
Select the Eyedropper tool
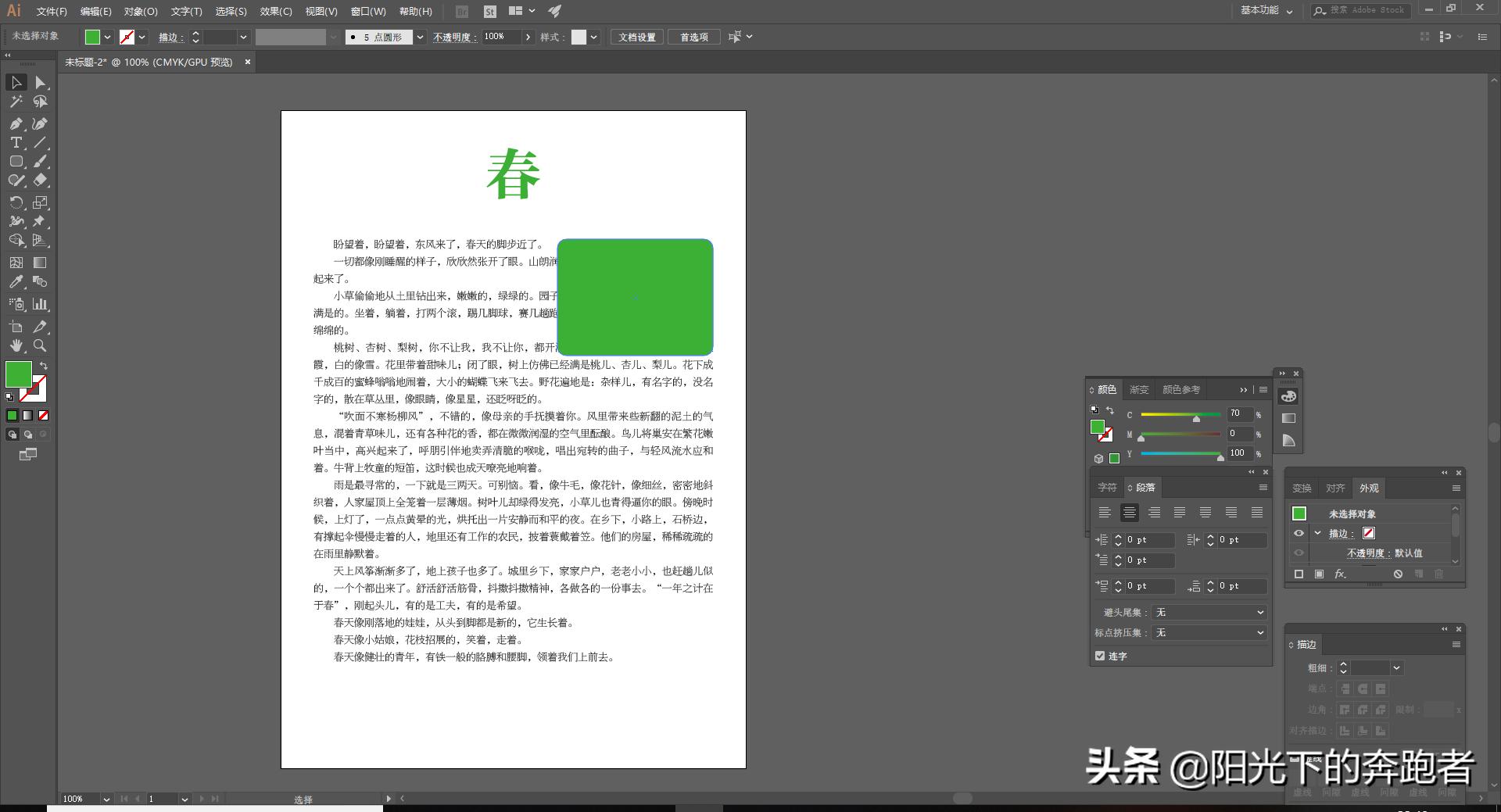16,281
